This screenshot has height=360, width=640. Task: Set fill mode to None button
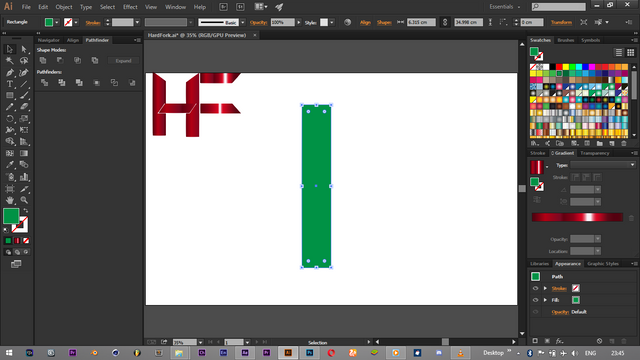click(x=26, y=241)
